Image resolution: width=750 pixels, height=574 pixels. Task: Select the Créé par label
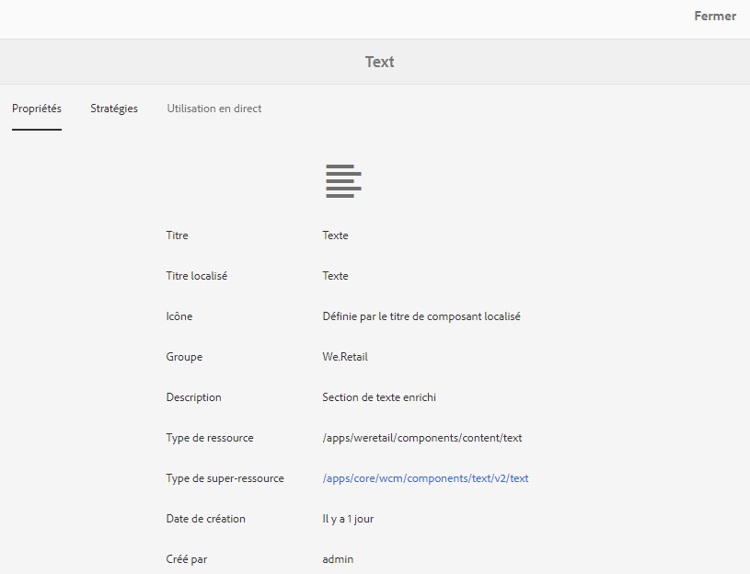click(187, 559)
